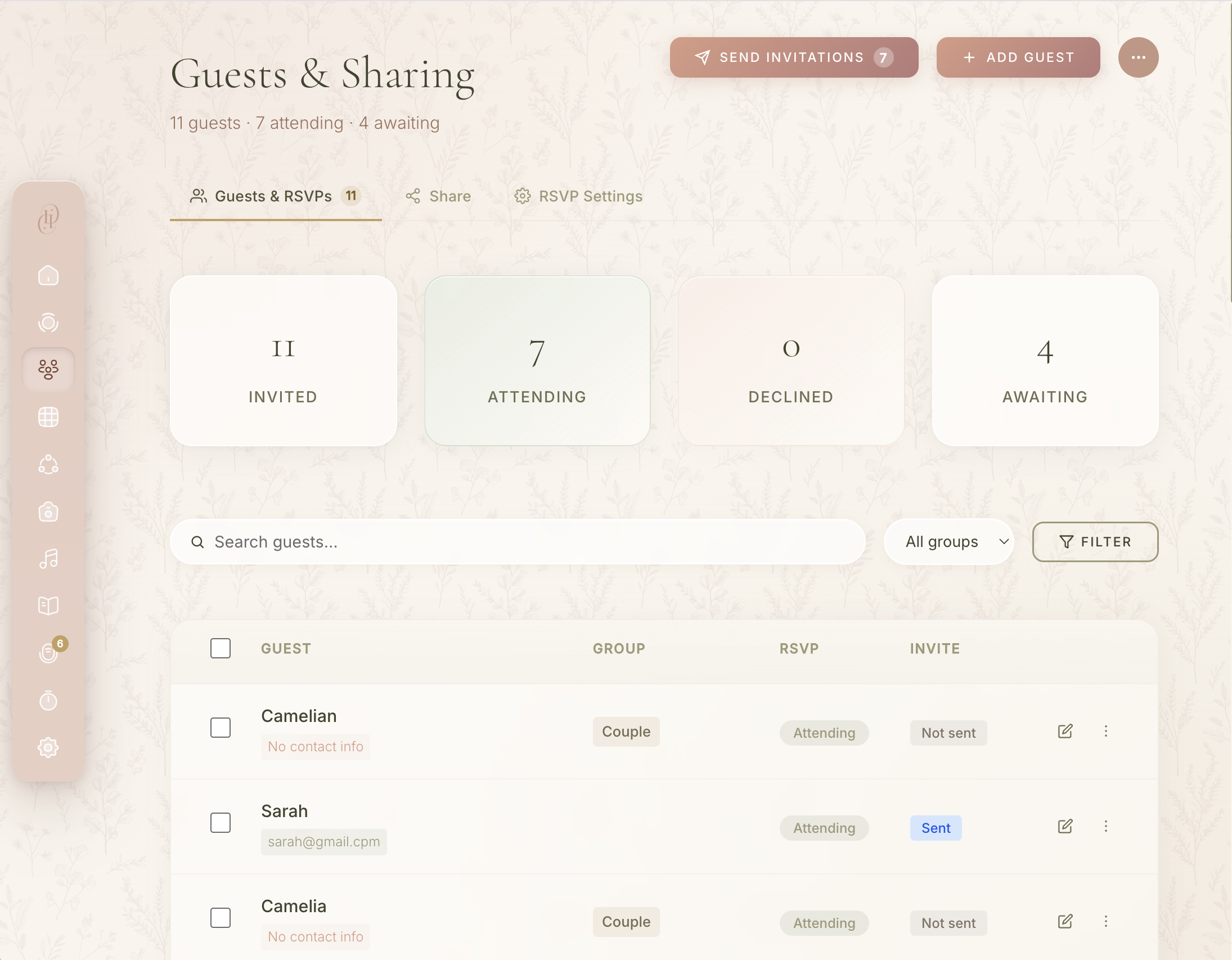Open the concentric rings icon in the sidebar
This screenshot has width=1232, height=960.
[48, 322]
